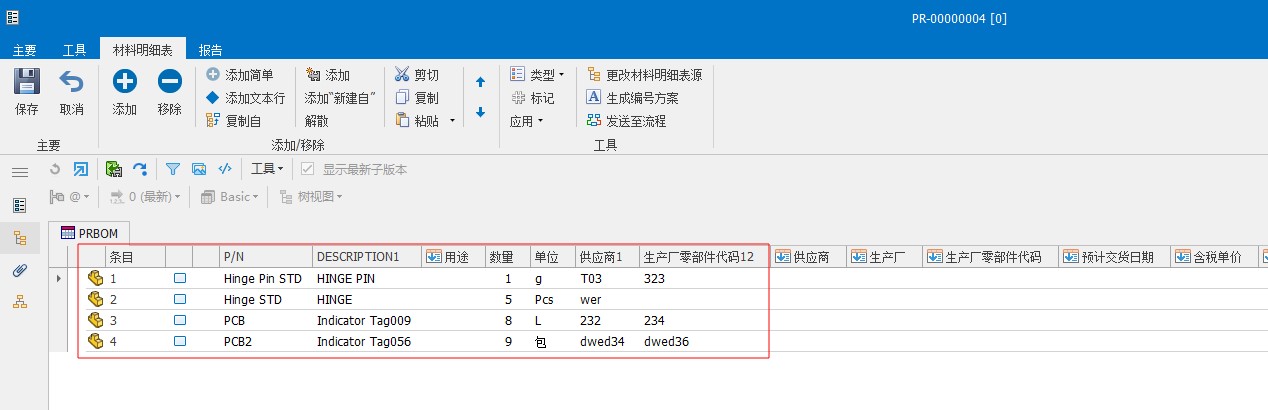Click the 含税单价 column header
This screenshot has height=410, width=1268.
click(1215, 257)
